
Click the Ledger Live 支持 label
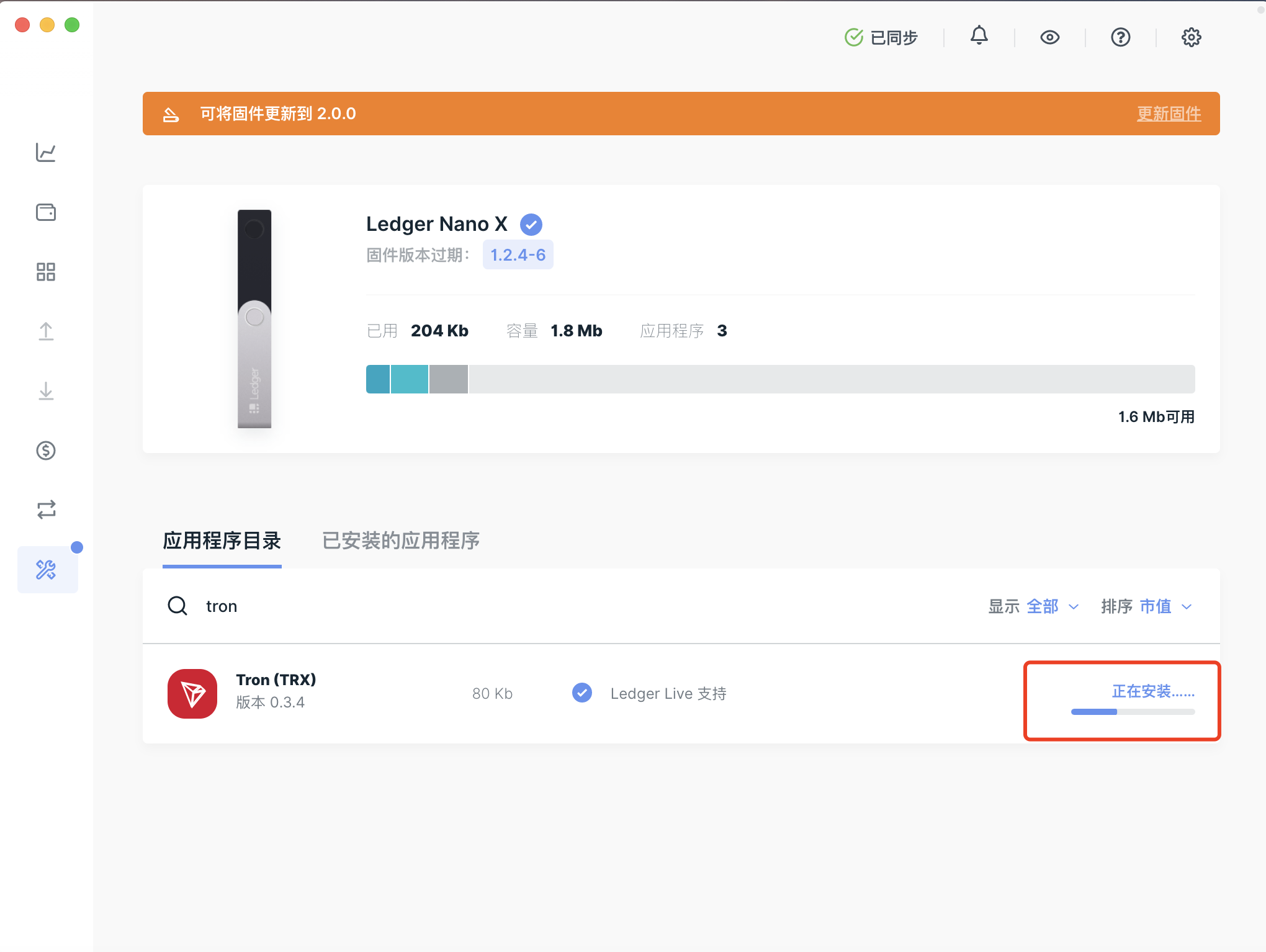668,694
